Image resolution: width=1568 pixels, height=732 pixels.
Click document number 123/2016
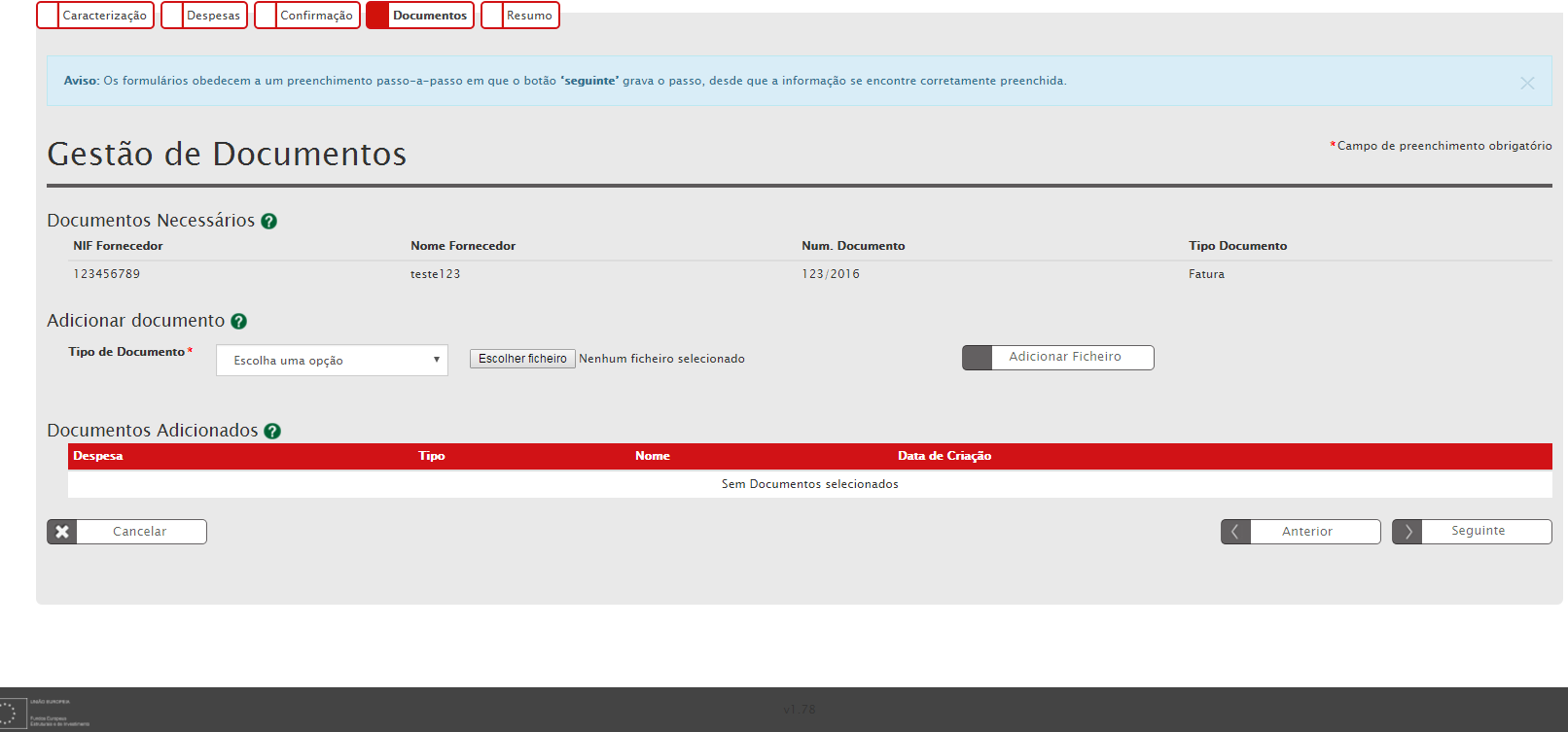coord(831,274)
